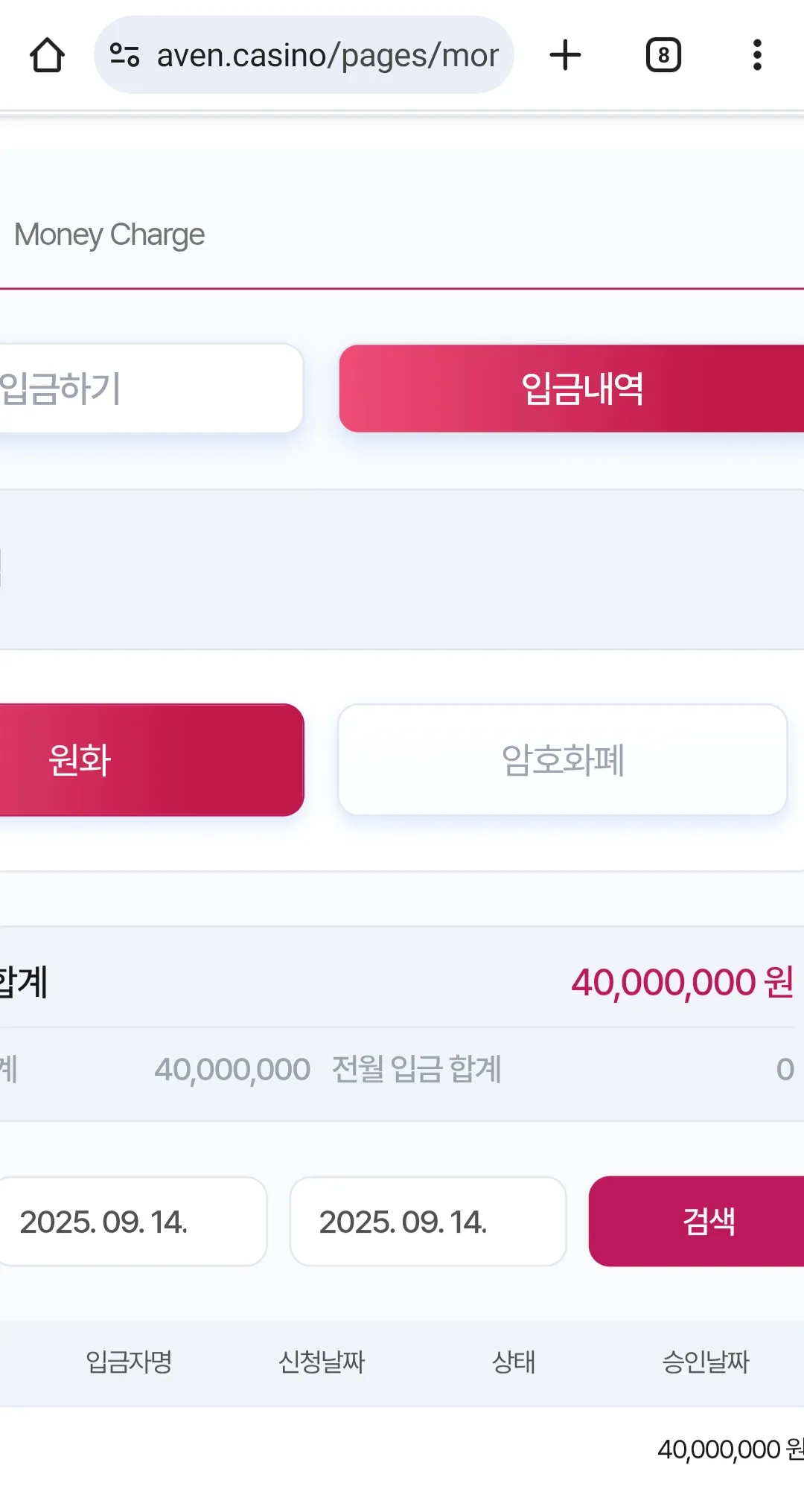Click the 상태 column header
Viewport: 804px width, 1512px height.
click(514, 1362)
